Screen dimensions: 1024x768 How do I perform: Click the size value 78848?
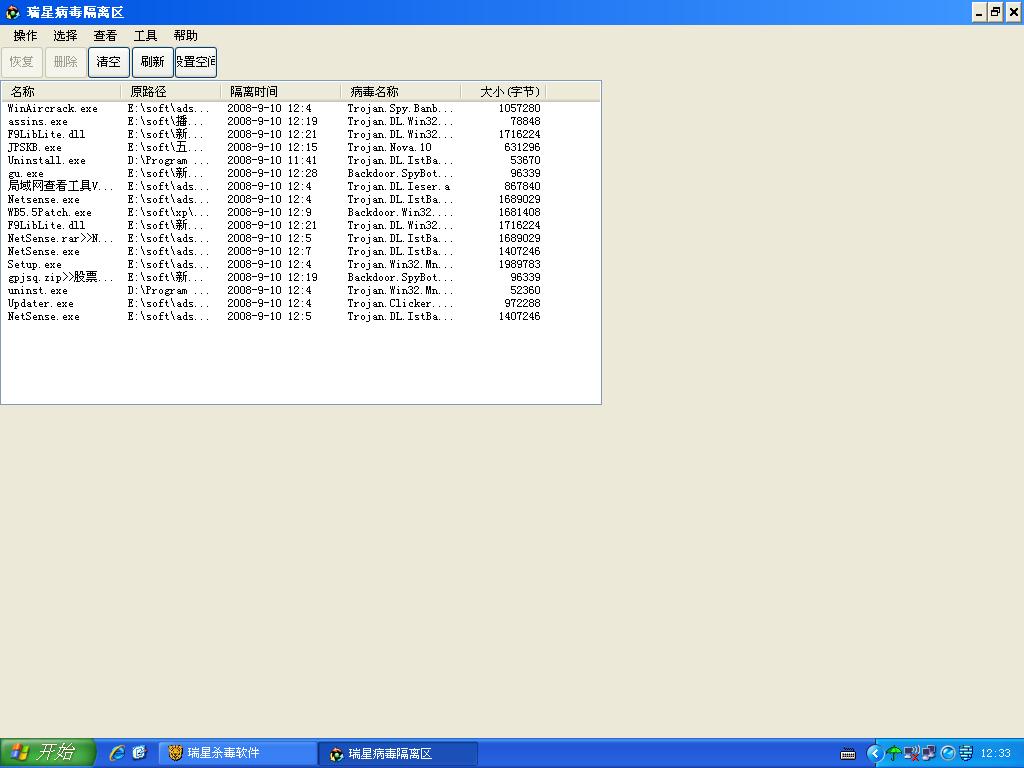[525, 121]
